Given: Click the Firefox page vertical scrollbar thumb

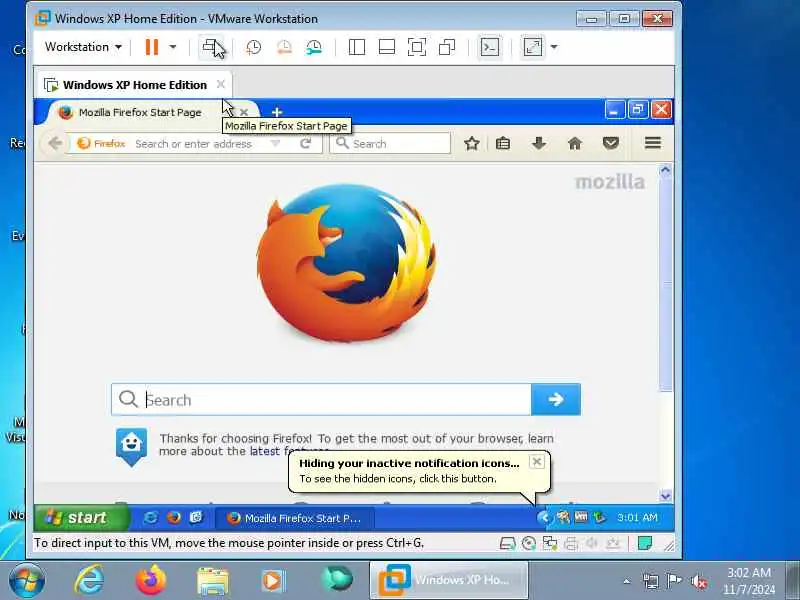Looking at the screenshot, I should (x=665, y=284).
